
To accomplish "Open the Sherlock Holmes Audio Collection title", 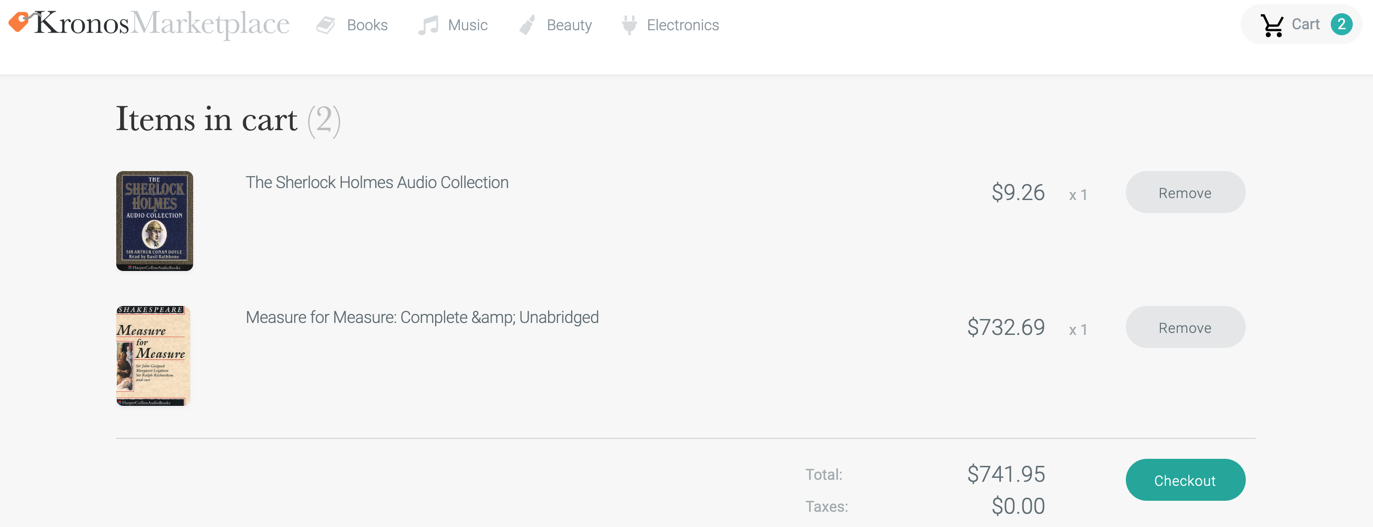I will (377, 183).
